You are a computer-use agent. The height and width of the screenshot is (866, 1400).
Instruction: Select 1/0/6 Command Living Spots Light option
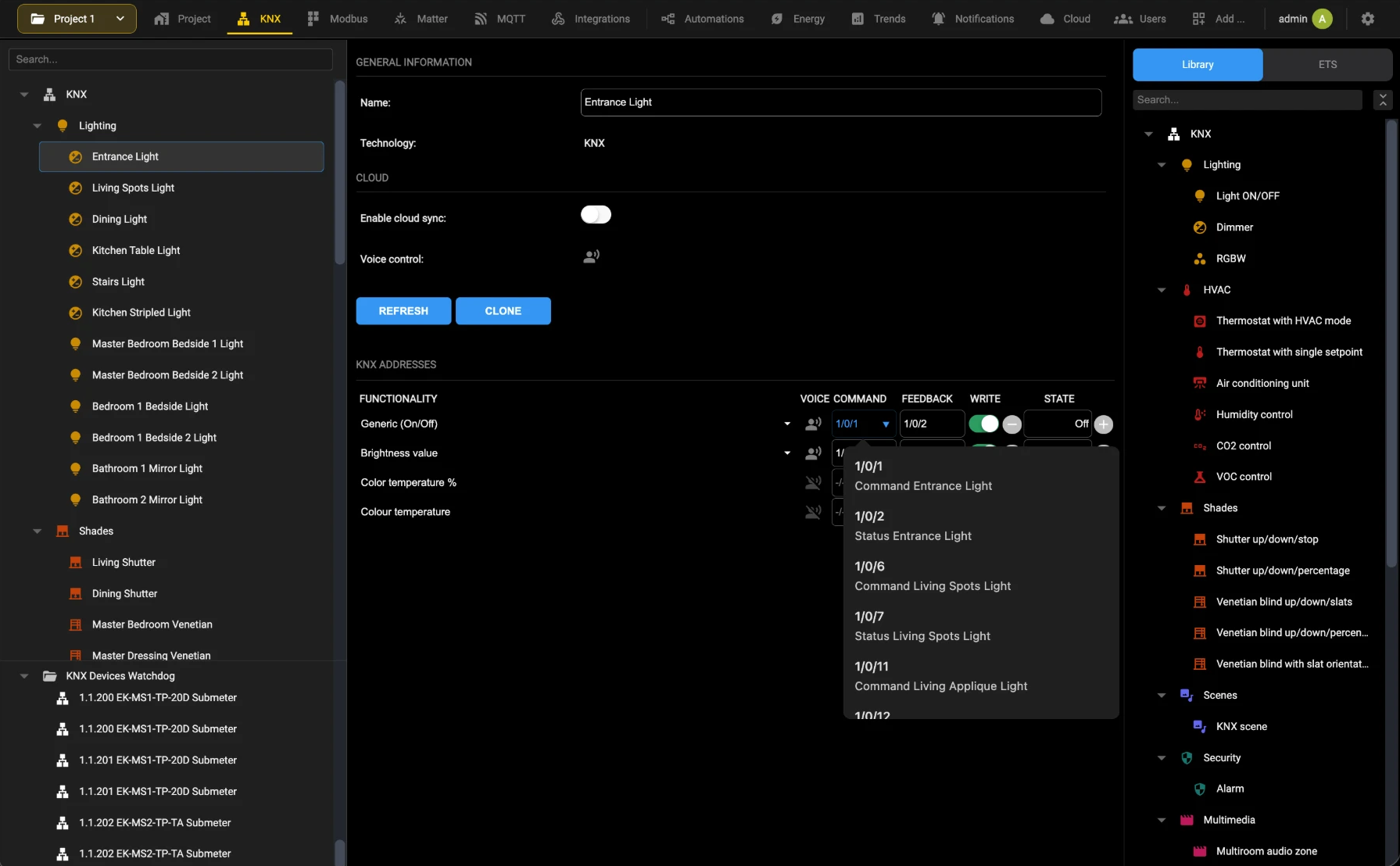point(981,576)
